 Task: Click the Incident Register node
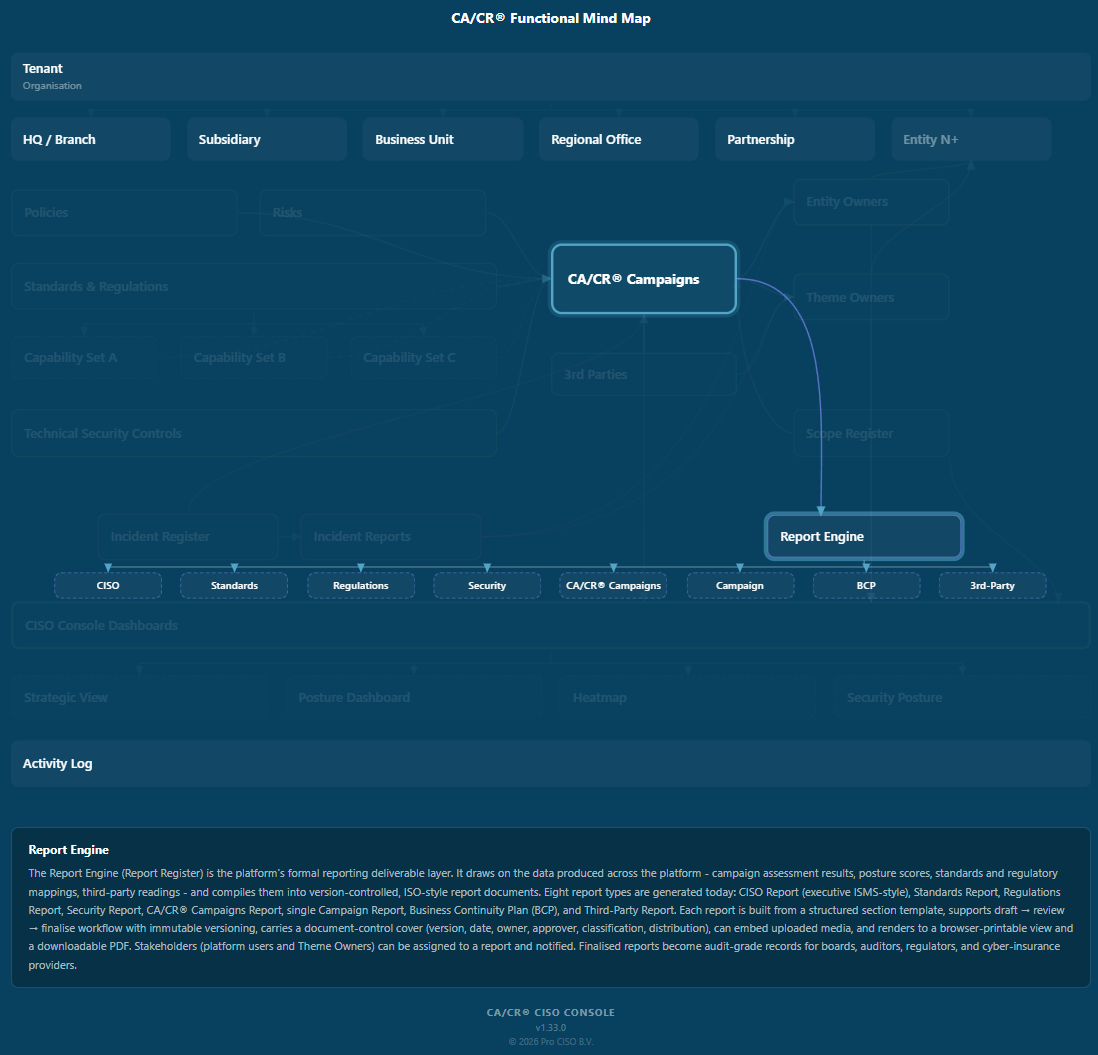coord(188,537)
